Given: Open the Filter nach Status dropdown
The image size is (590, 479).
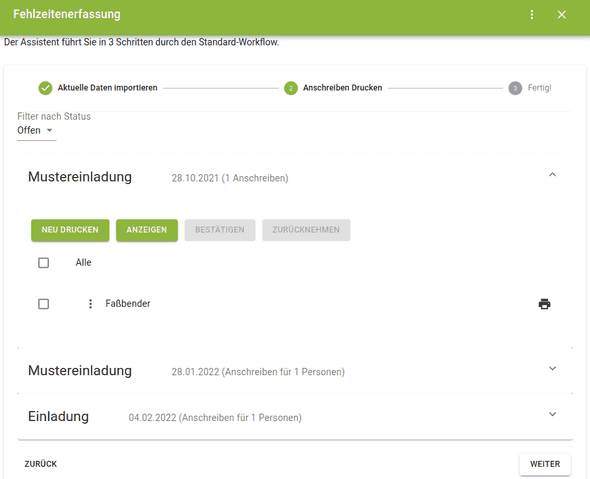Looking at the screenshot, I should (36, 131).
